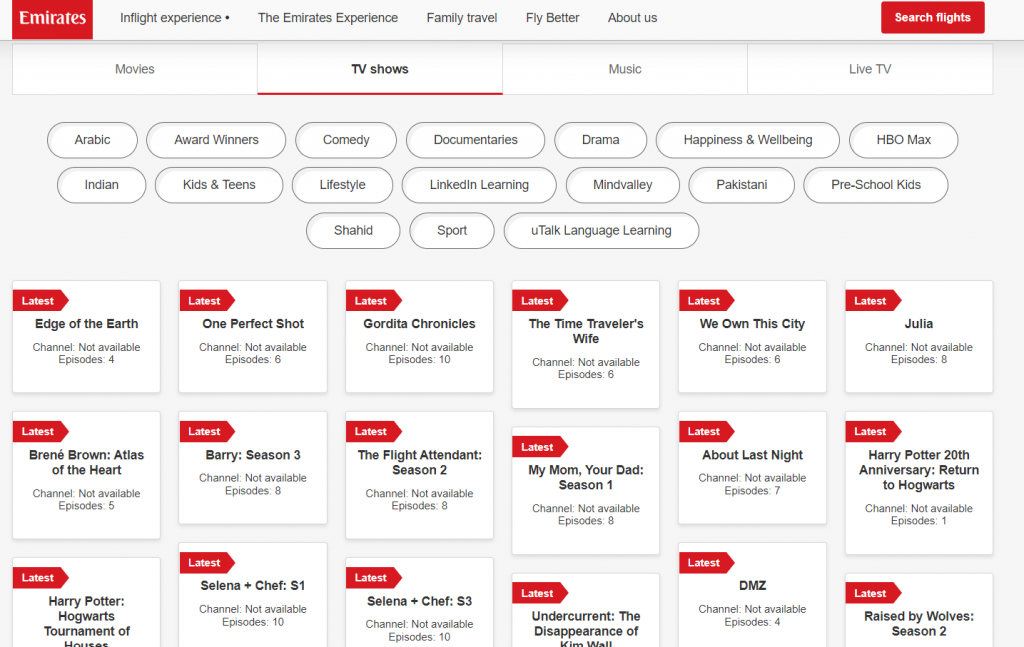Open The Flight Attendant: Season 2 card
This screenshot has width=1024, height=647.
(x=419, y=475)
